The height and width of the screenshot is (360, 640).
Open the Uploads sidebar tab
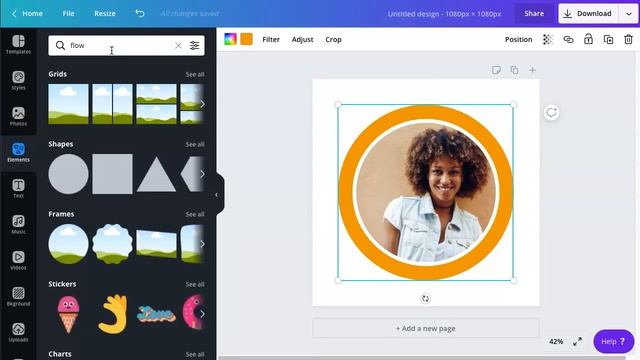[18, 332]
